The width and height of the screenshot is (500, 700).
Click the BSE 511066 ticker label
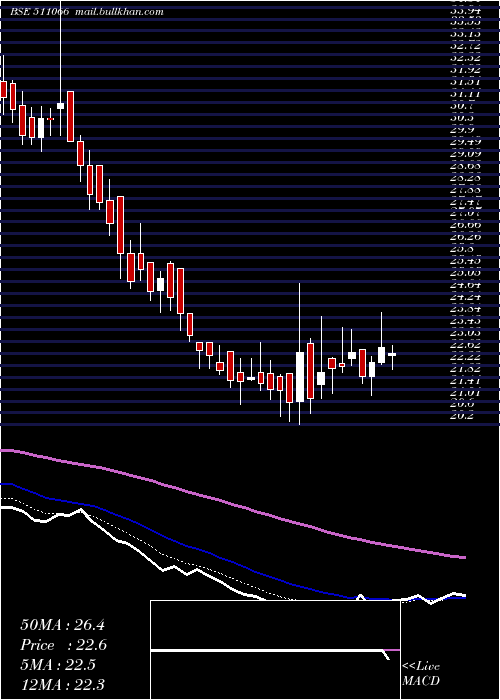40,12
